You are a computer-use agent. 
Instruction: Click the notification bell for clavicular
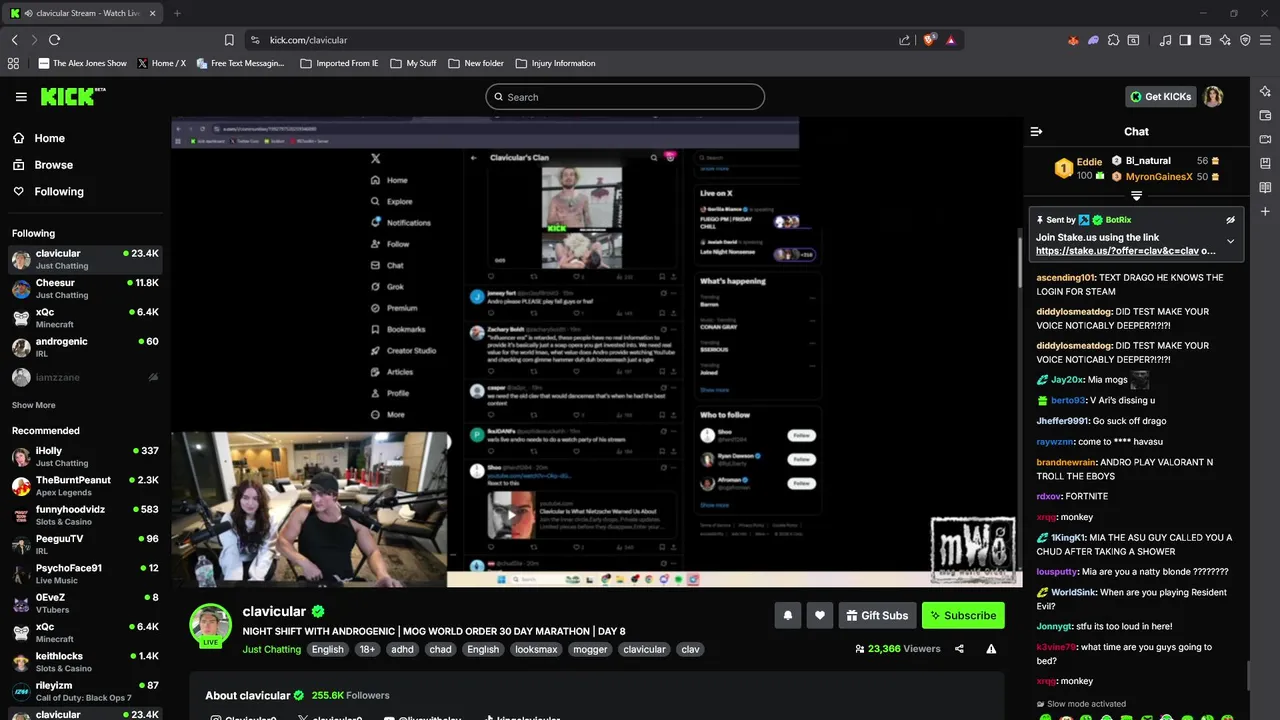pos(787,615)
